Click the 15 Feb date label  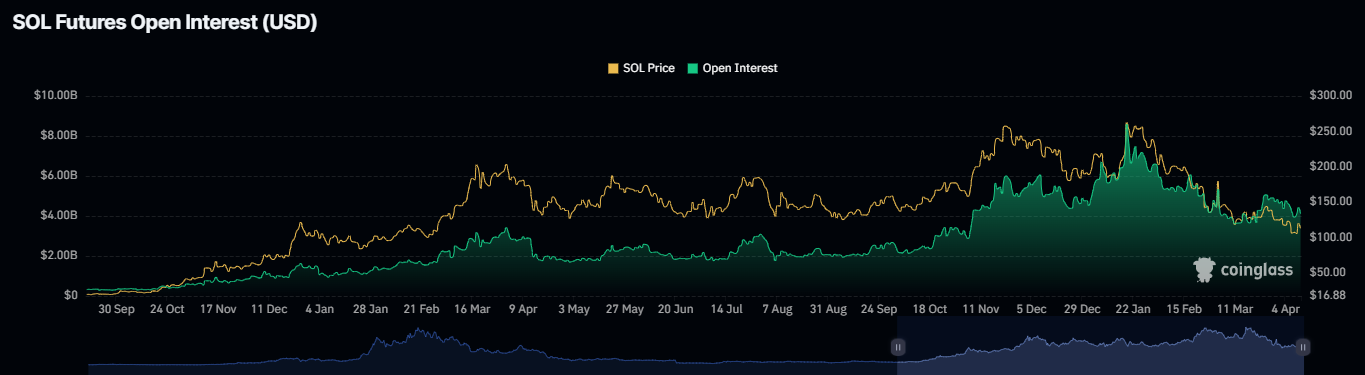[x=1184, y=310]
